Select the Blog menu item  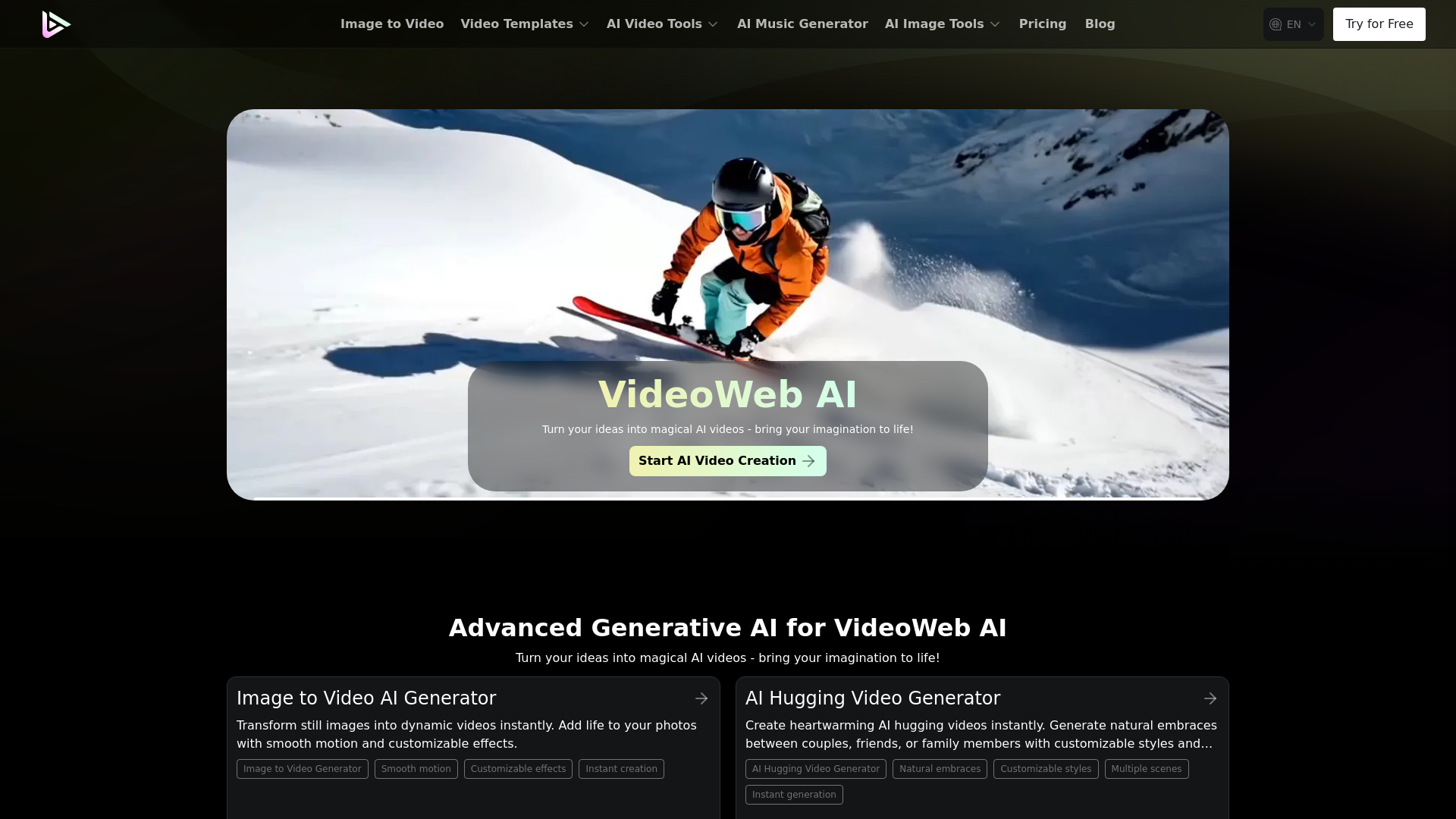coord(1100,24)
